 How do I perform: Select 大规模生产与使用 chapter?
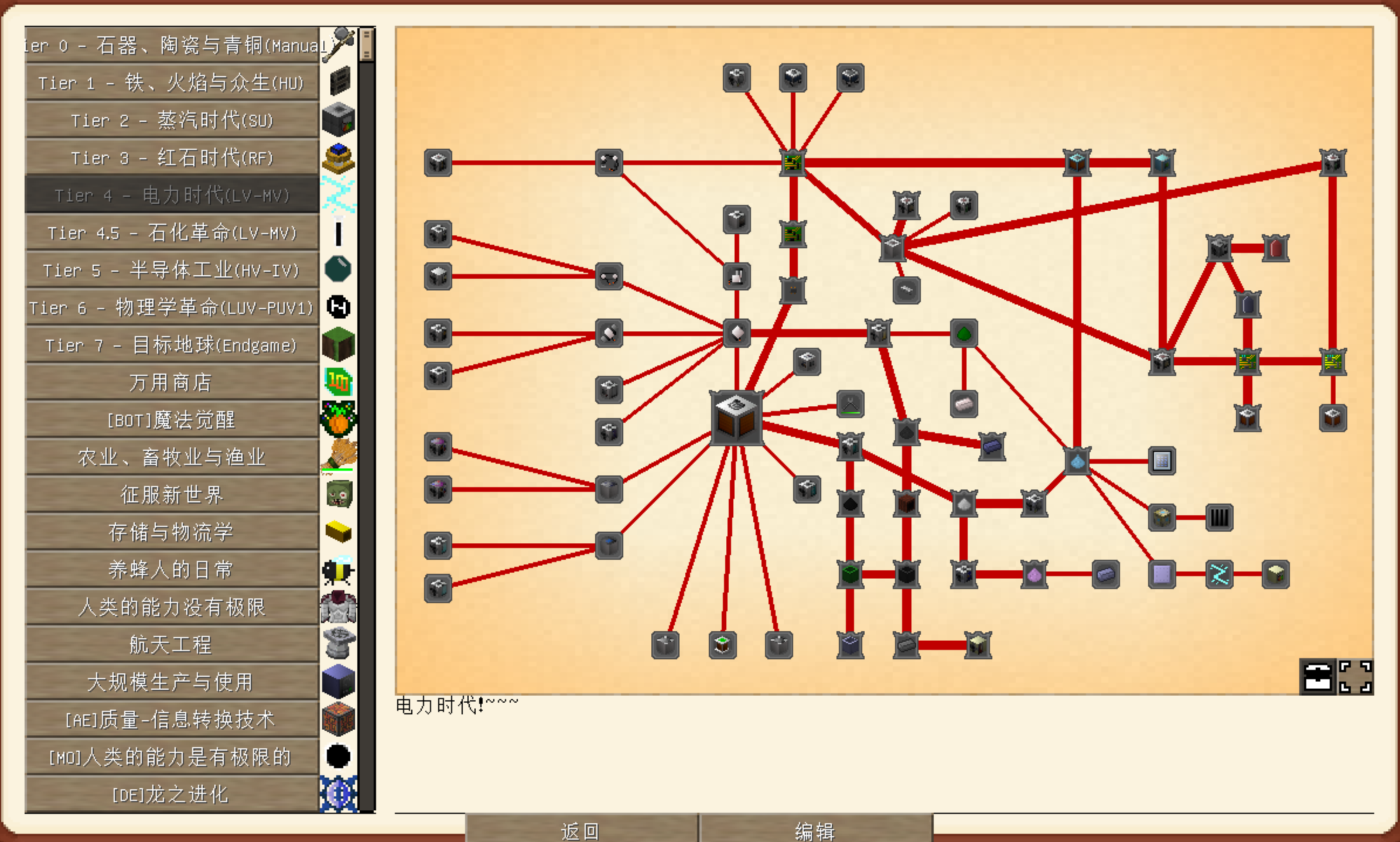click(172, 682)
